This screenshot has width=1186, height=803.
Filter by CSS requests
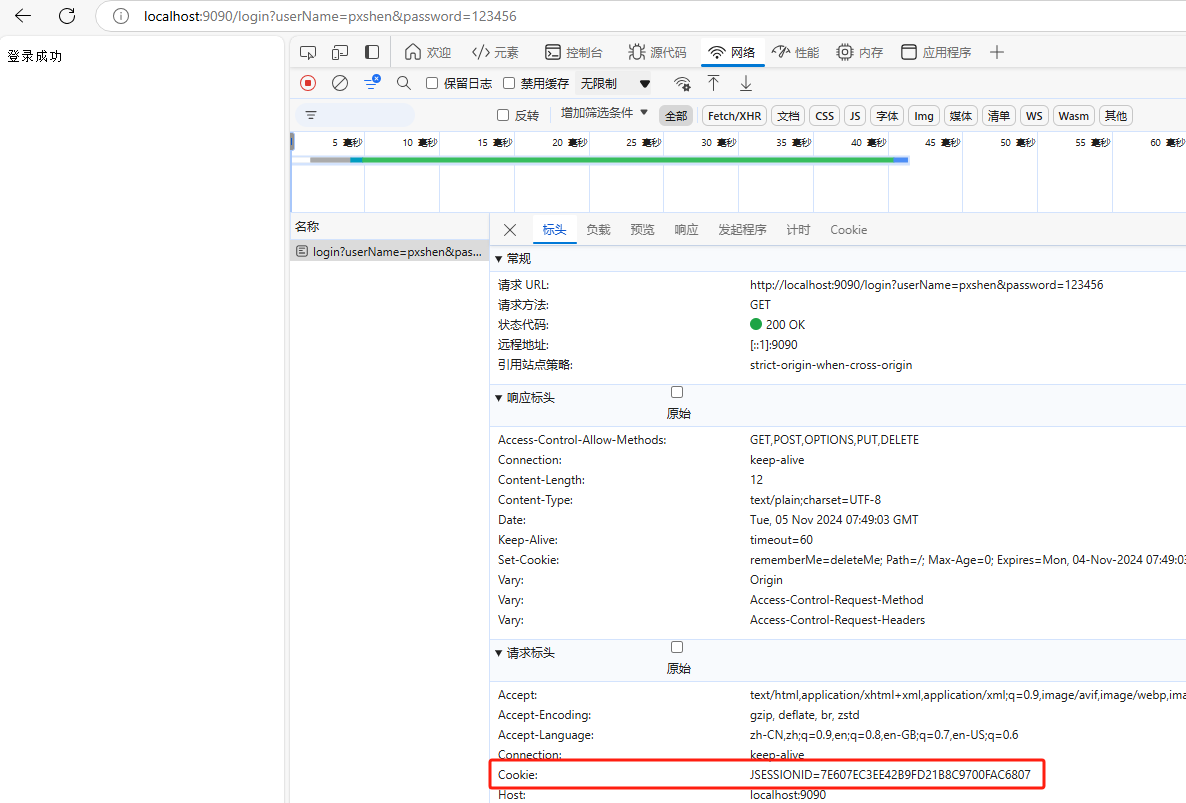pos(824,116)
